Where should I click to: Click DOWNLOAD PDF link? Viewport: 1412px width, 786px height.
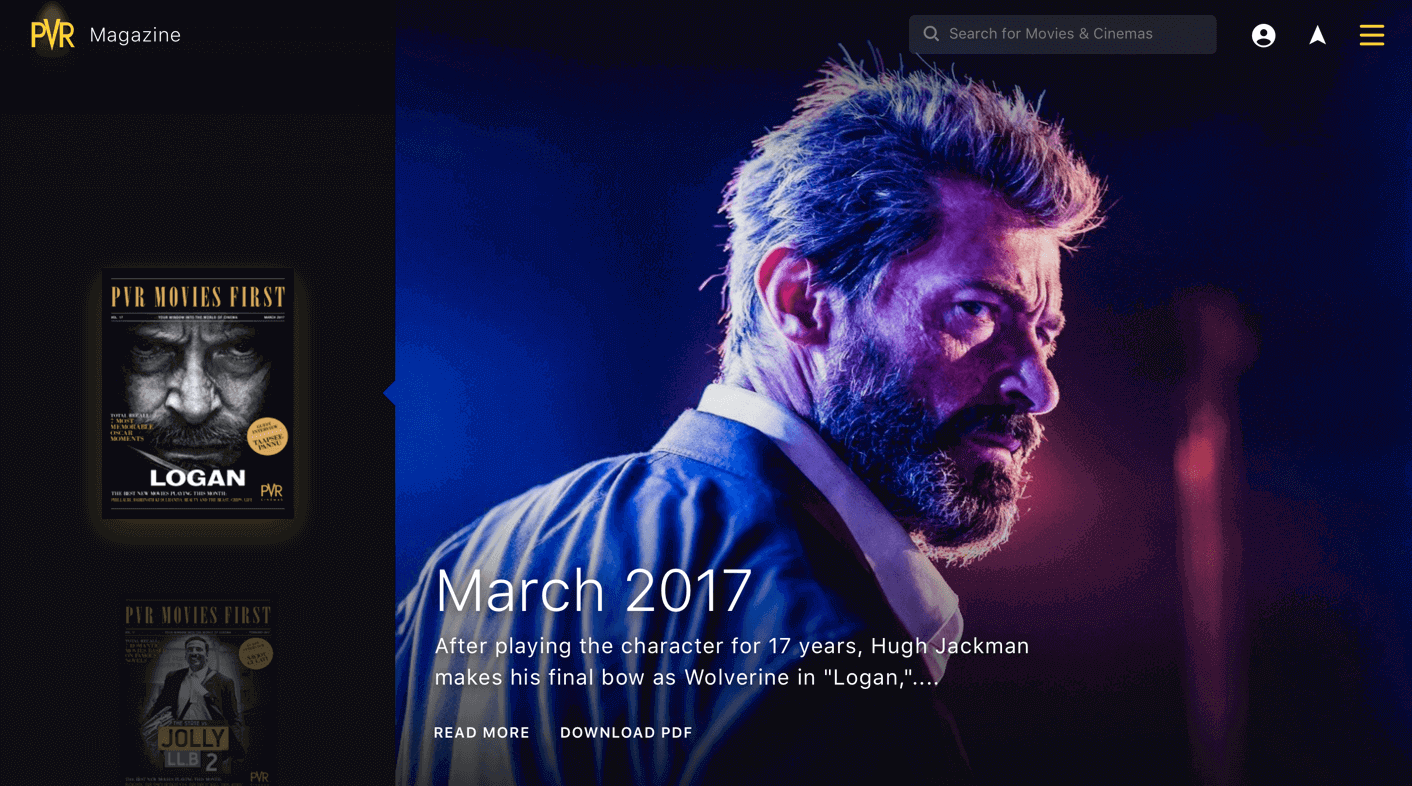pyautogui.click(x=626, y=733)
